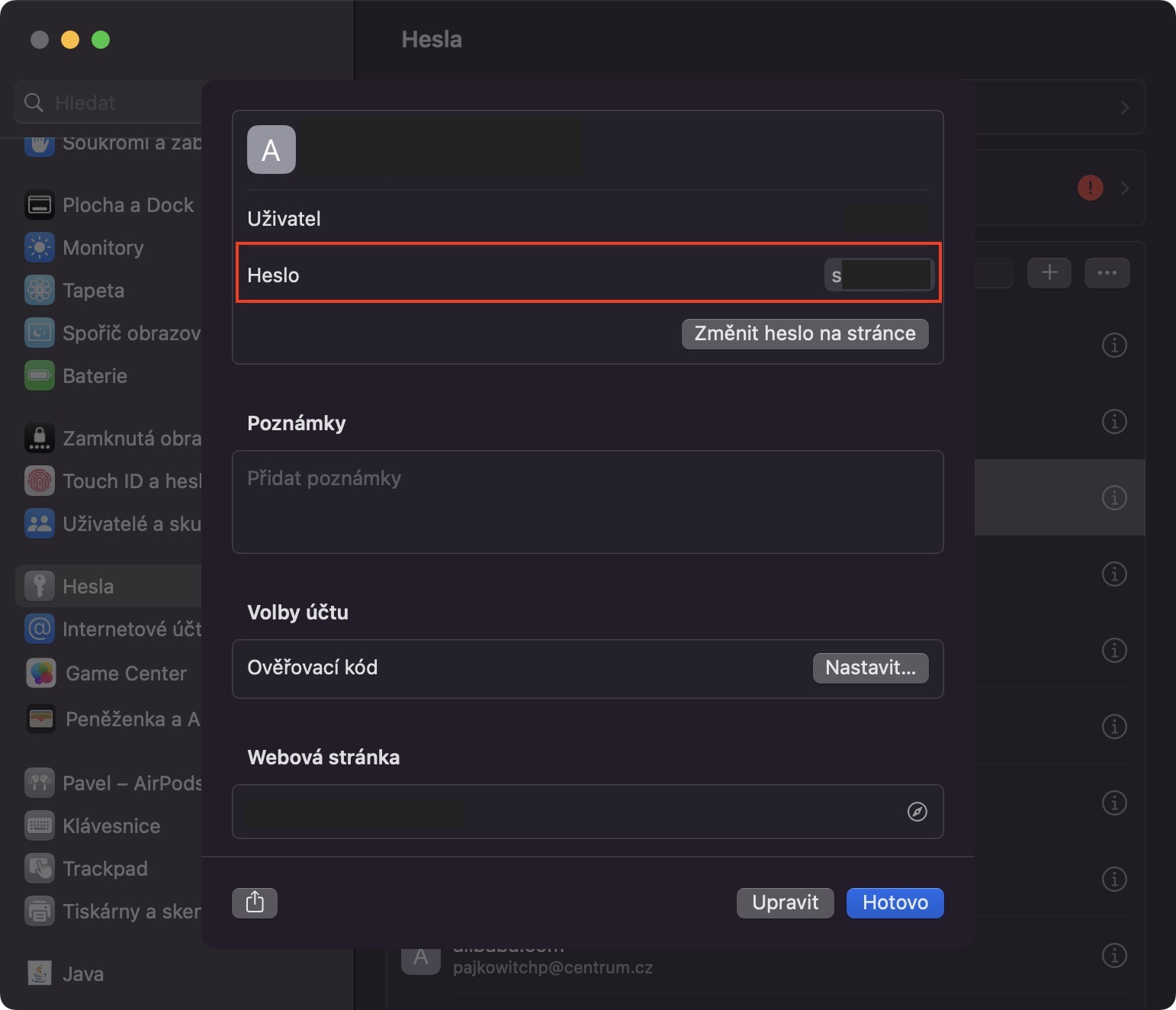Click Nastavit for Ověřovací kód
Screen dimensions: 1176x1010
point(870,668)
